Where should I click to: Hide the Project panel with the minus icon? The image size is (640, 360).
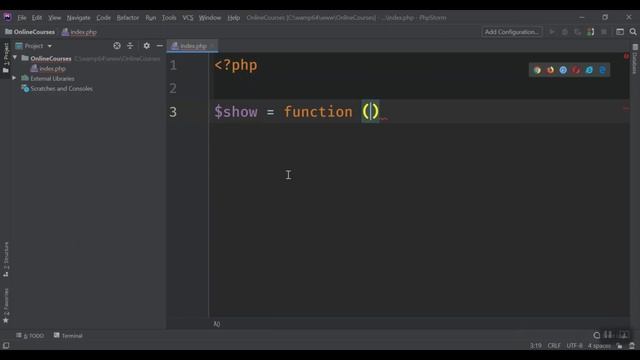[x=160, y=46]
